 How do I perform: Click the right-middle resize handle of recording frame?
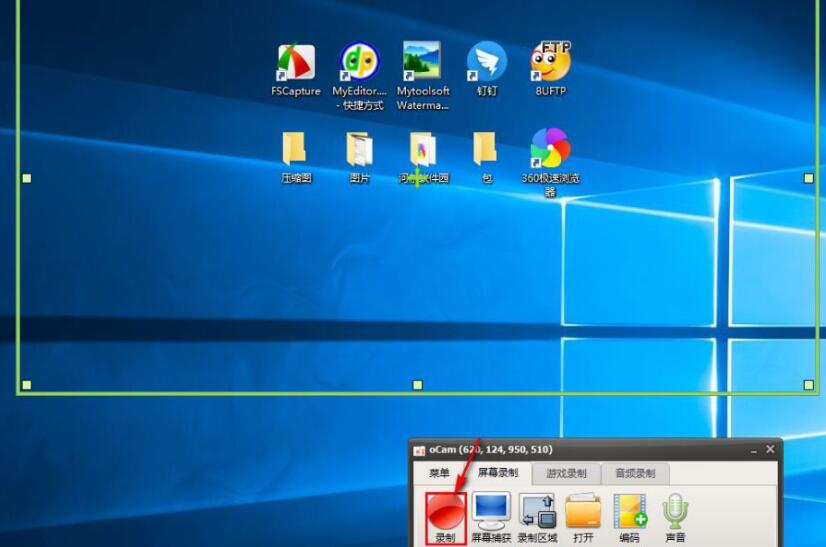pos(809,179)
